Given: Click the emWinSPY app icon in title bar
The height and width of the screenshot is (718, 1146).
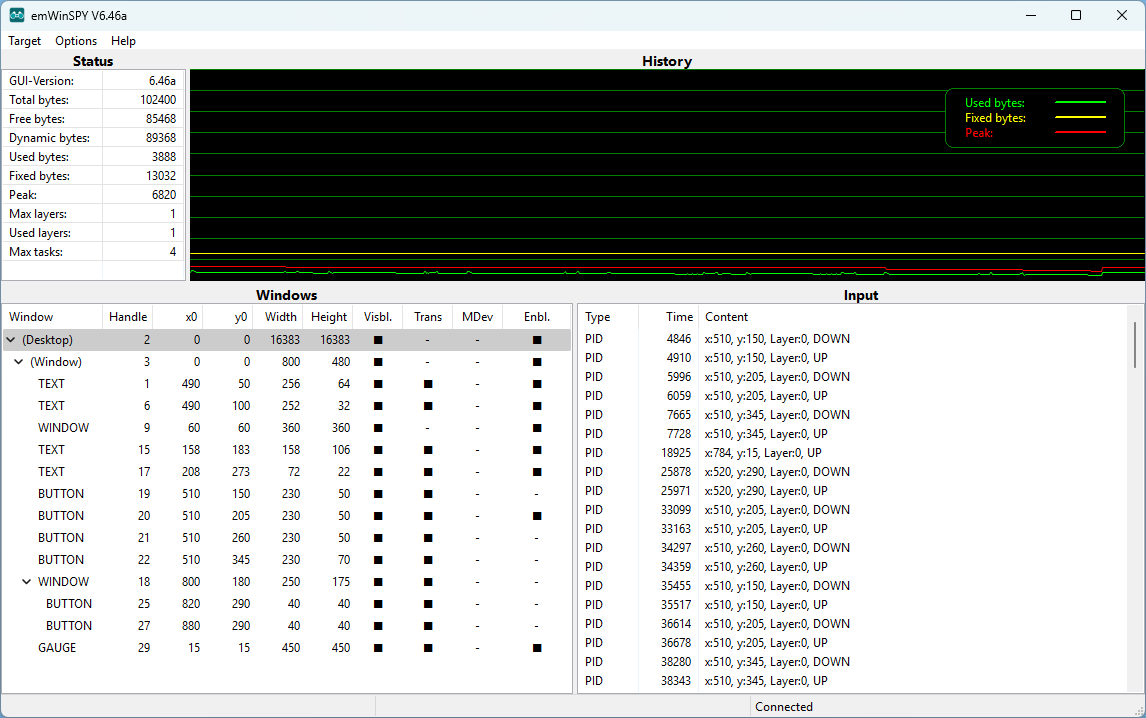Looking at the screenshot, I should coord(17,15).
